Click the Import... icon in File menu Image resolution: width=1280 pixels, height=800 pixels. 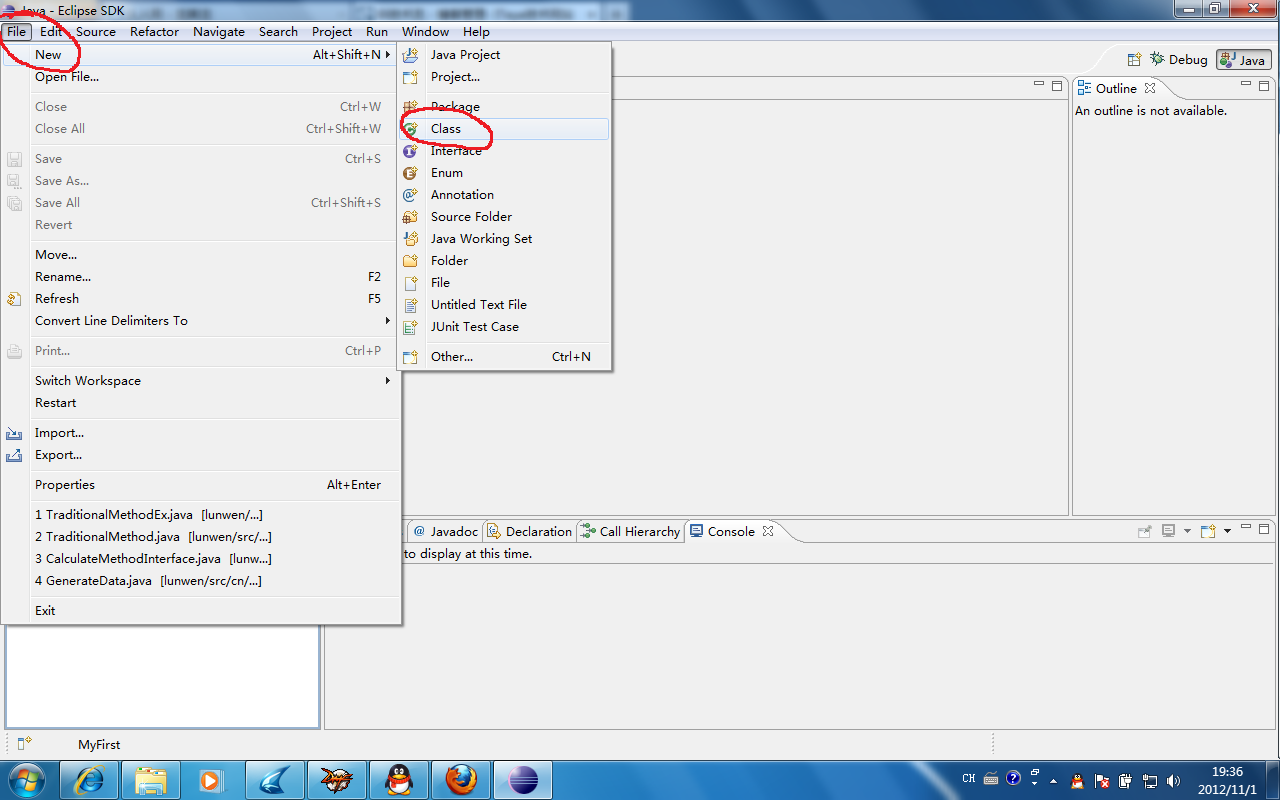coord(15,433)
